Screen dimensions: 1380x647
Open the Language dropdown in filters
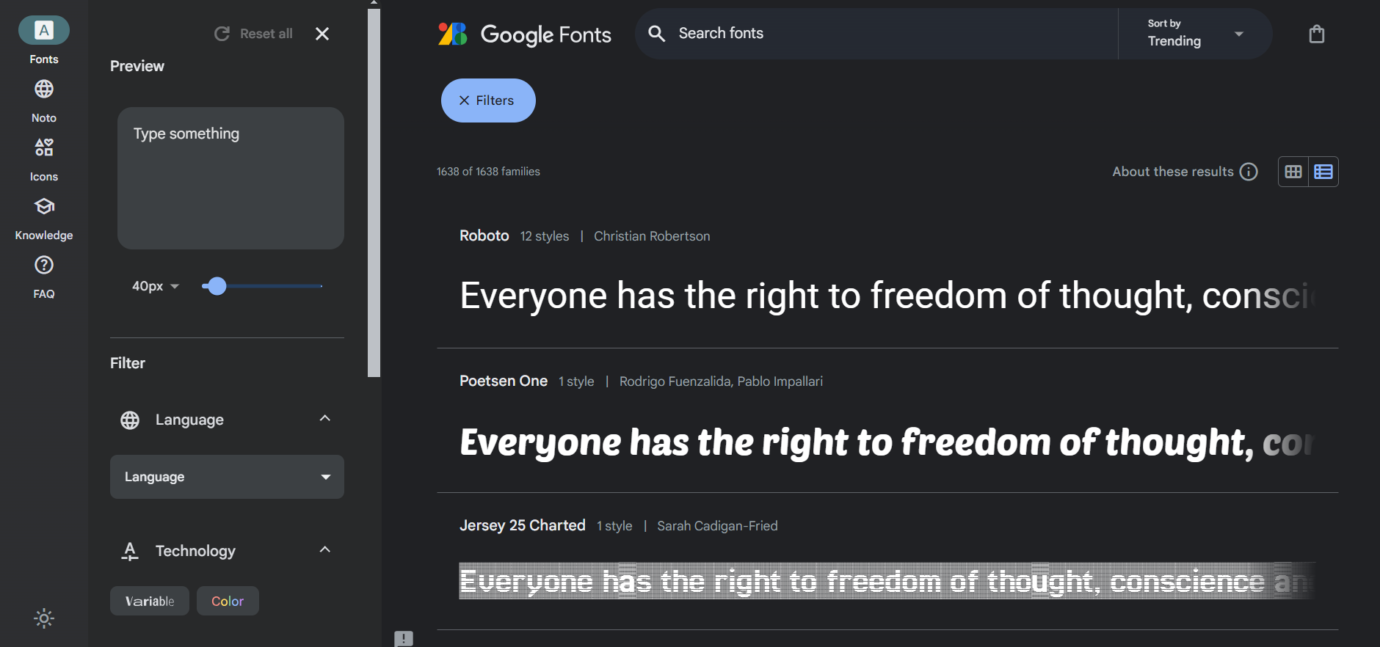pyautogui.click(x=227, y=477)
